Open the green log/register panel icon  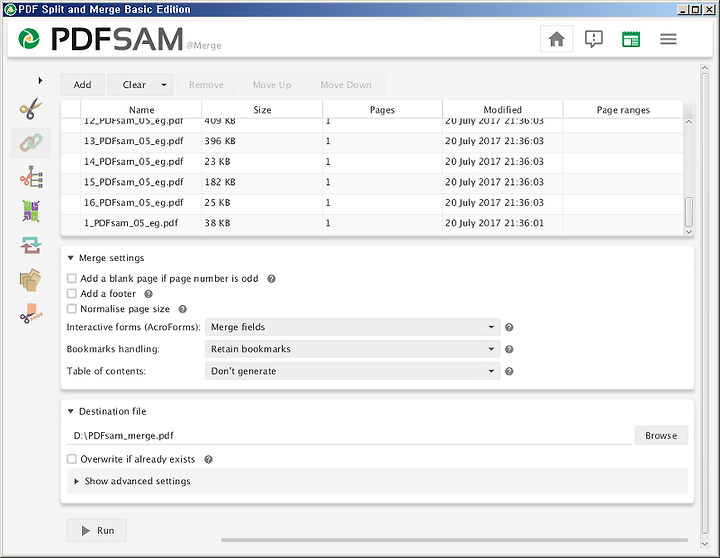[631, 39]
